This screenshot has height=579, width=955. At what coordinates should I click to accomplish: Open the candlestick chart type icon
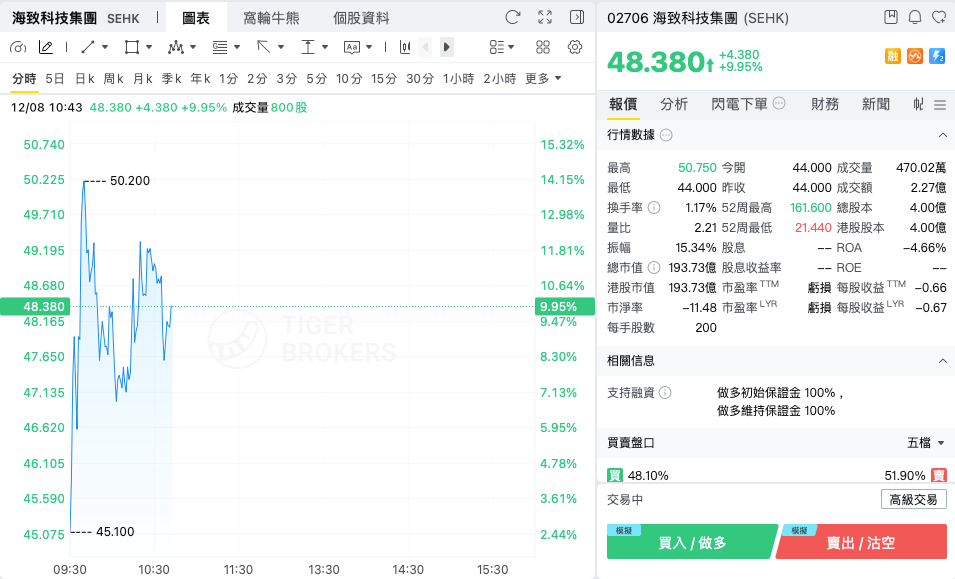point(405,47)
